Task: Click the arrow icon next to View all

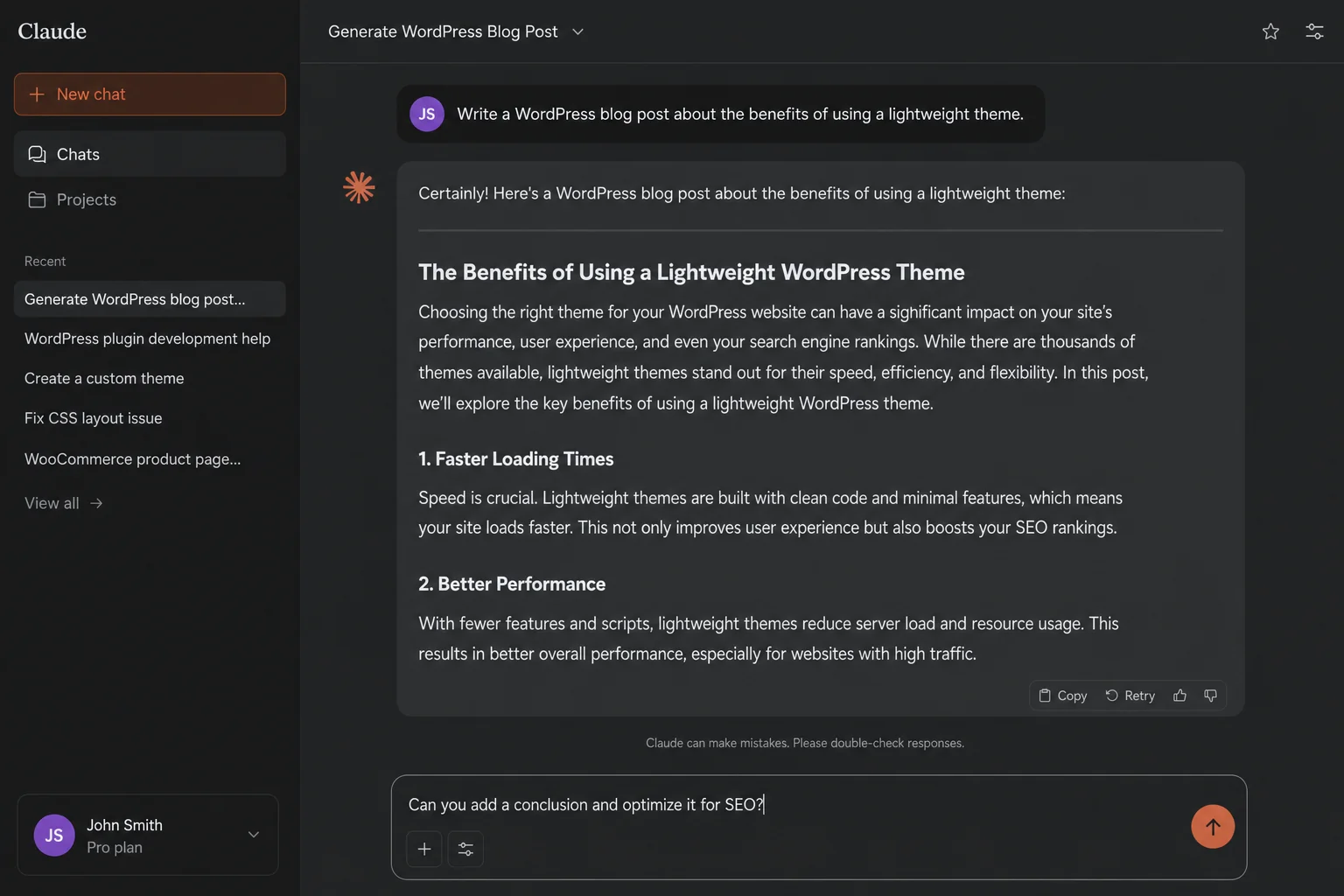Action: (x=96, y=503)
